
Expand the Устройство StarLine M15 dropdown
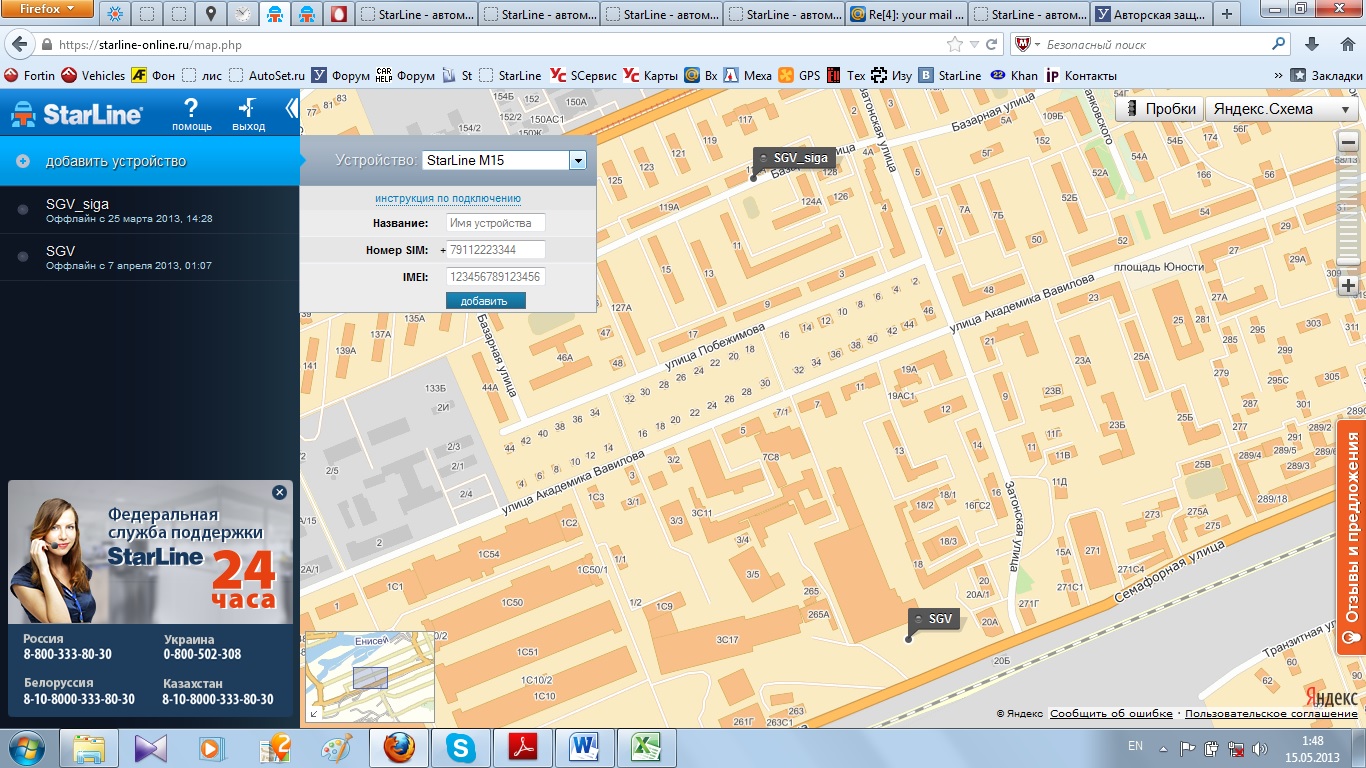[577, 160]
